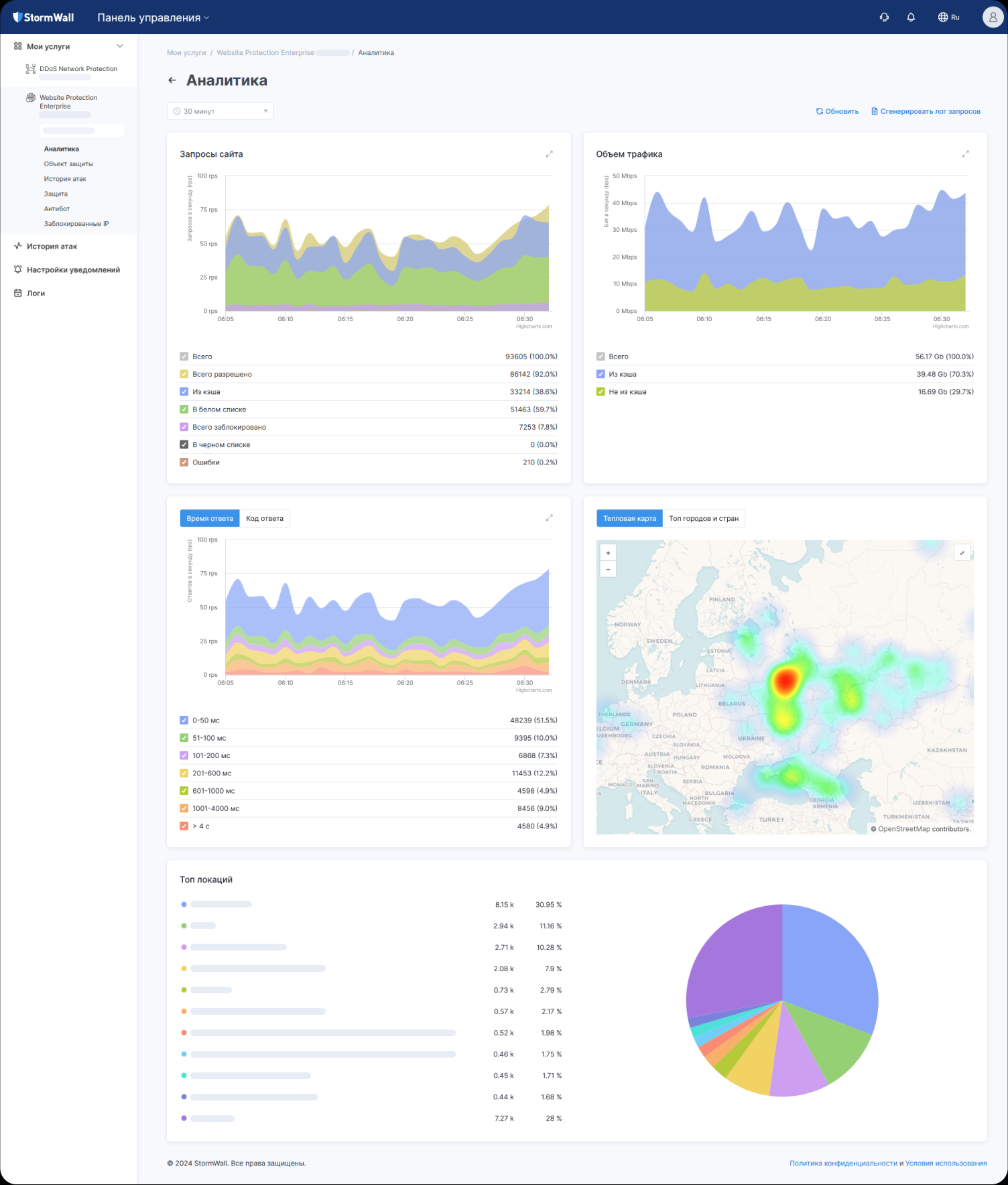
Task: Switch to Топ городов и стран tab
Action: pyautogui.click(x=703, y=519)
